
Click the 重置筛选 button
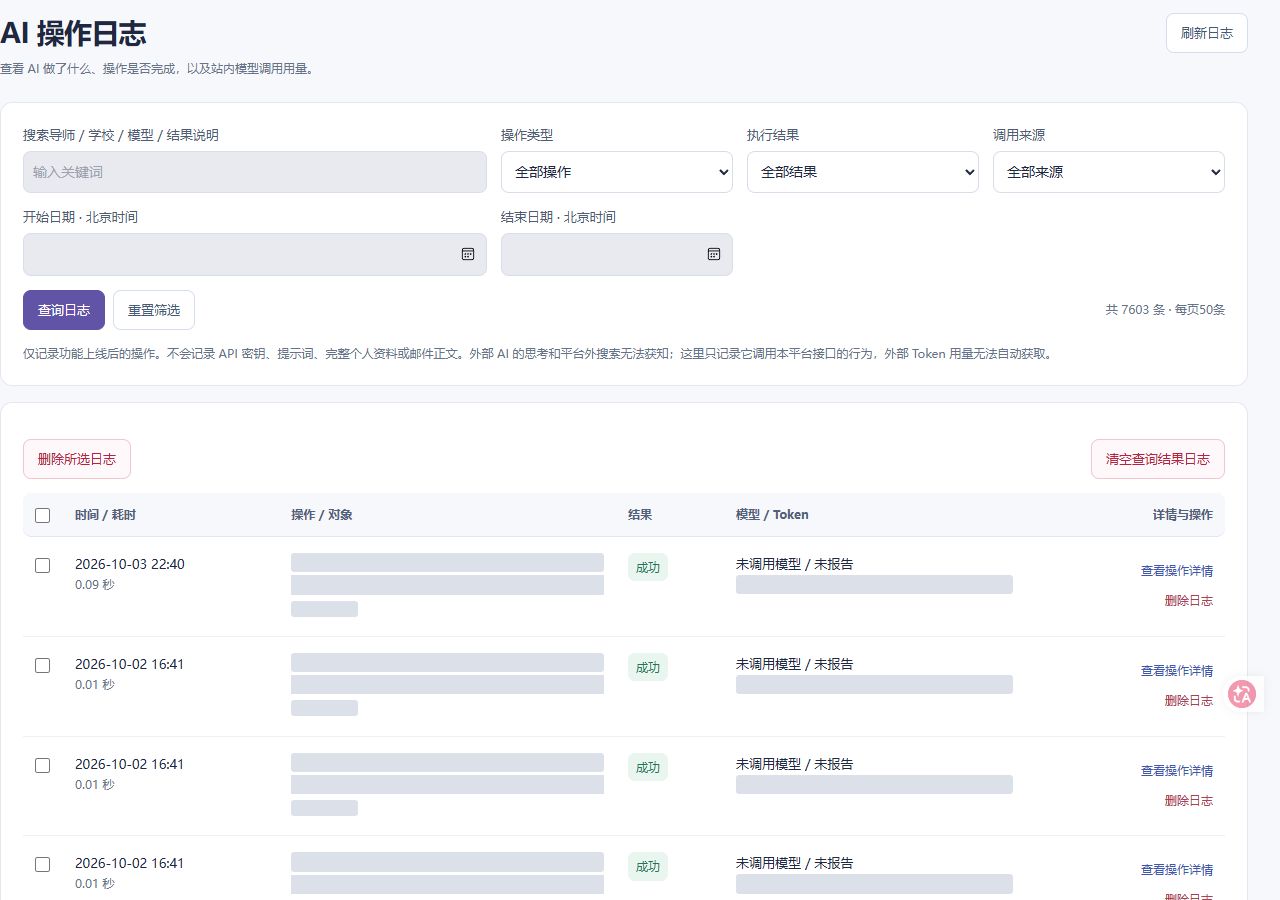click(x=154, y=310)
